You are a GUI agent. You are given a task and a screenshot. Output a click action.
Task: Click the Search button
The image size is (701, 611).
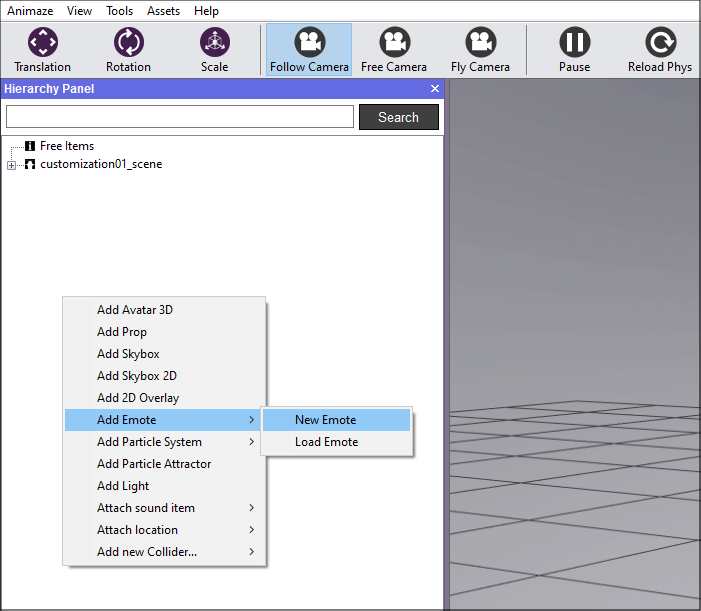[x=398, y=117]
